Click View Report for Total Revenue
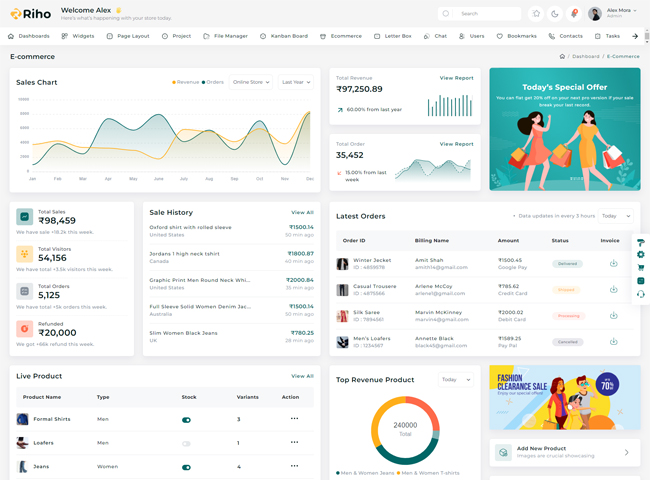 click(x=456, y=78)
